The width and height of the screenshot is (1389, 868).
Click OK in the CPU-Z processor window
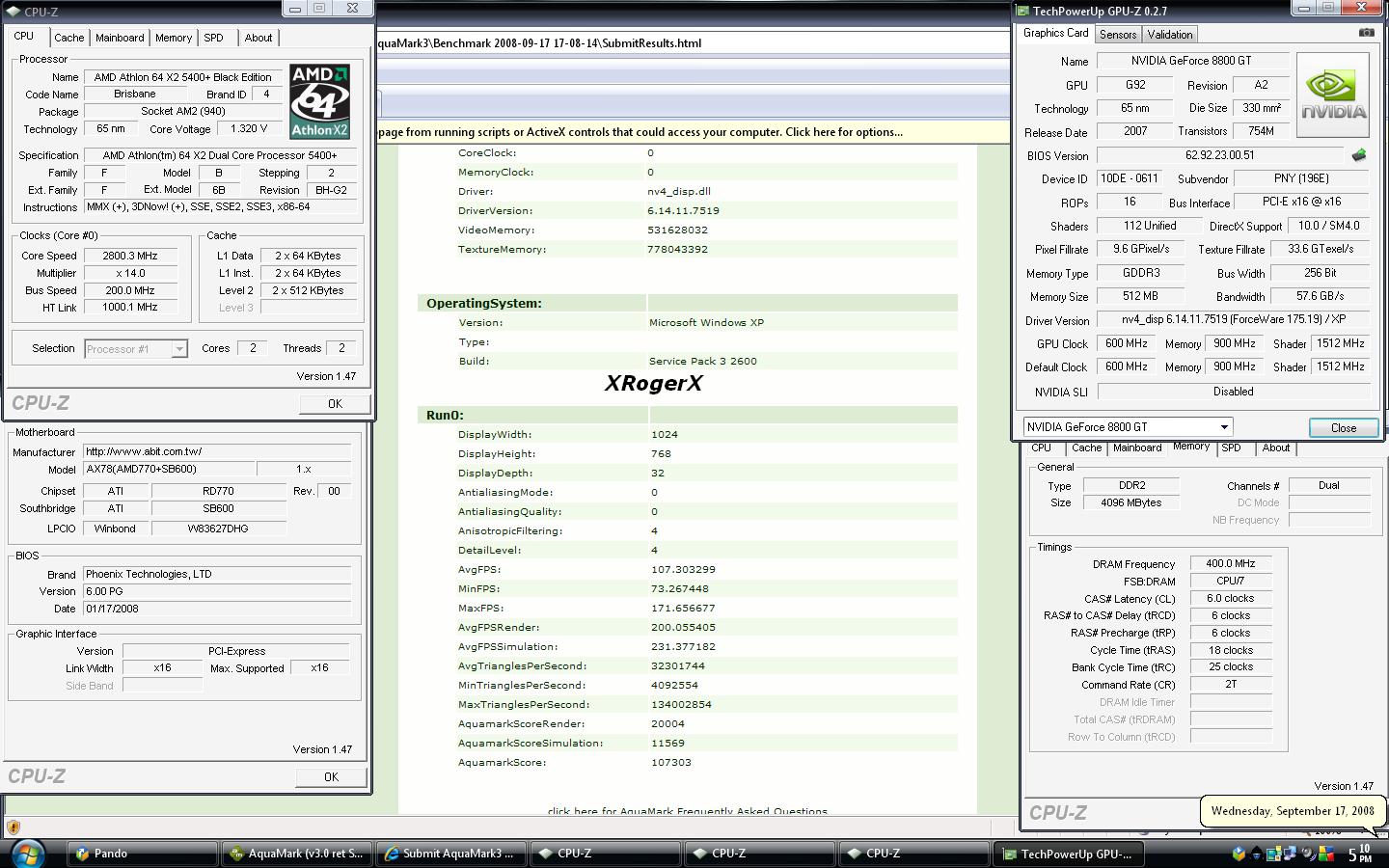click(335, 404)
